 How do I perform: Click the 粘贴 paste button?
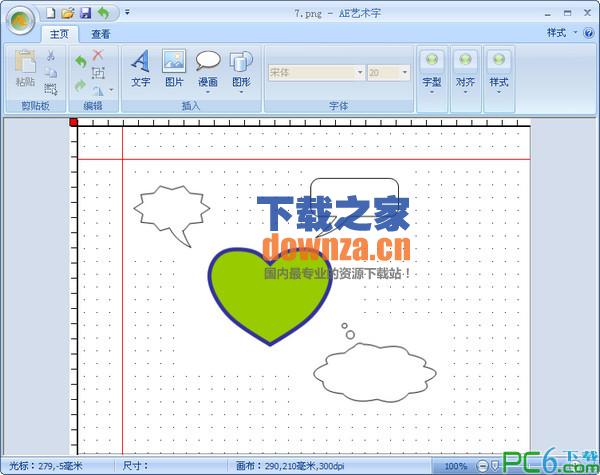click(25, 69)
